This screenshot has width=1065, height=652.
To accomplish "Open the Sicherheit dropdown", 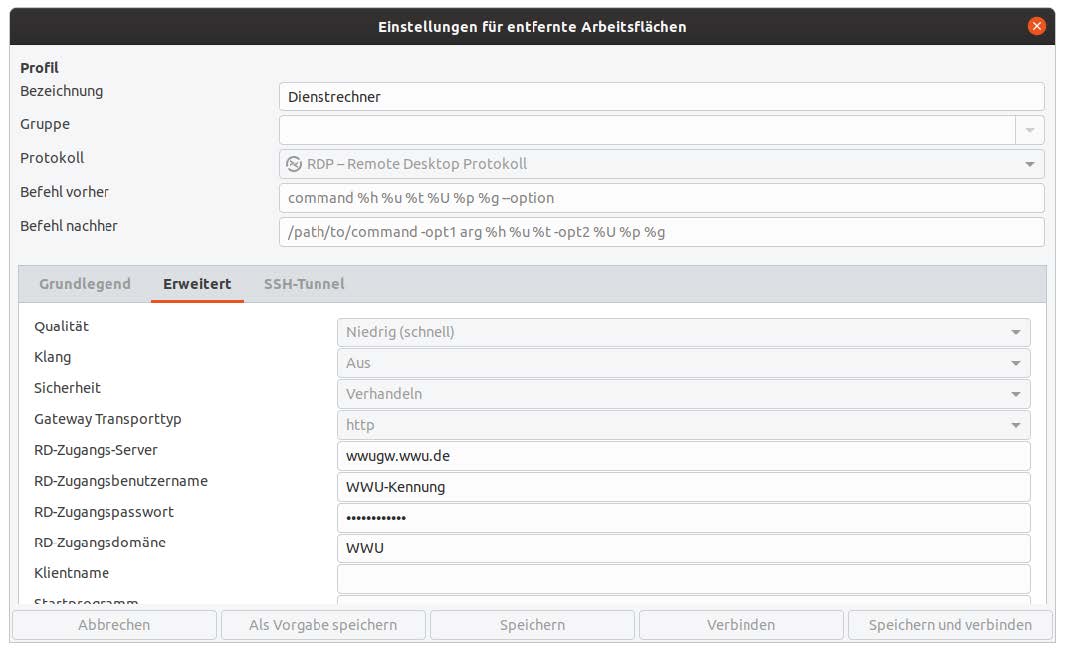I will [1015, 394].
